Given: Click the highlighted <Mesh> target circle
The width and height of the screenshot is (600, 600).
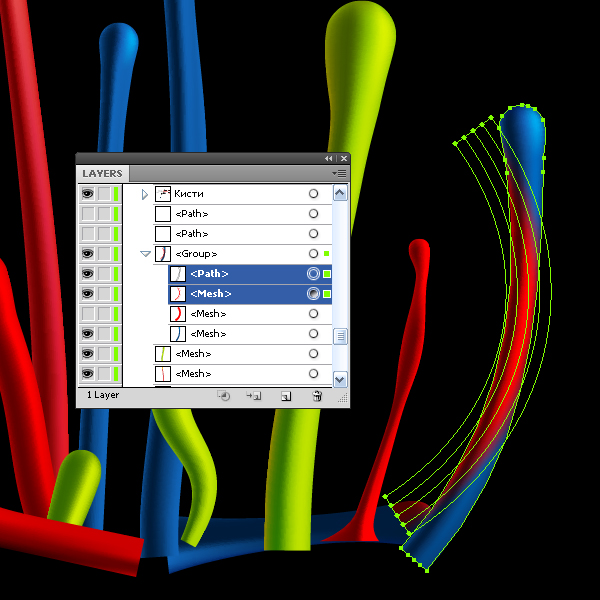Looking at the screenshot, I should [313, 293].
